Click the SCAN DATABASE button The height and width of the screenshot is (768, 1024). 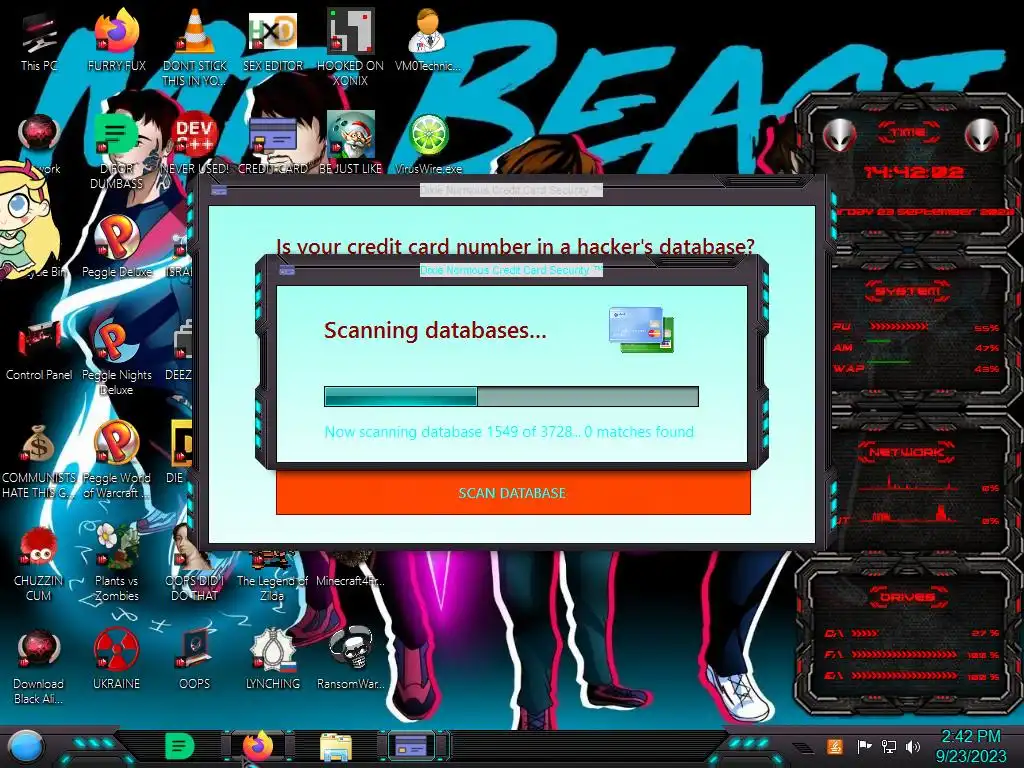click(x=513, y=493)
